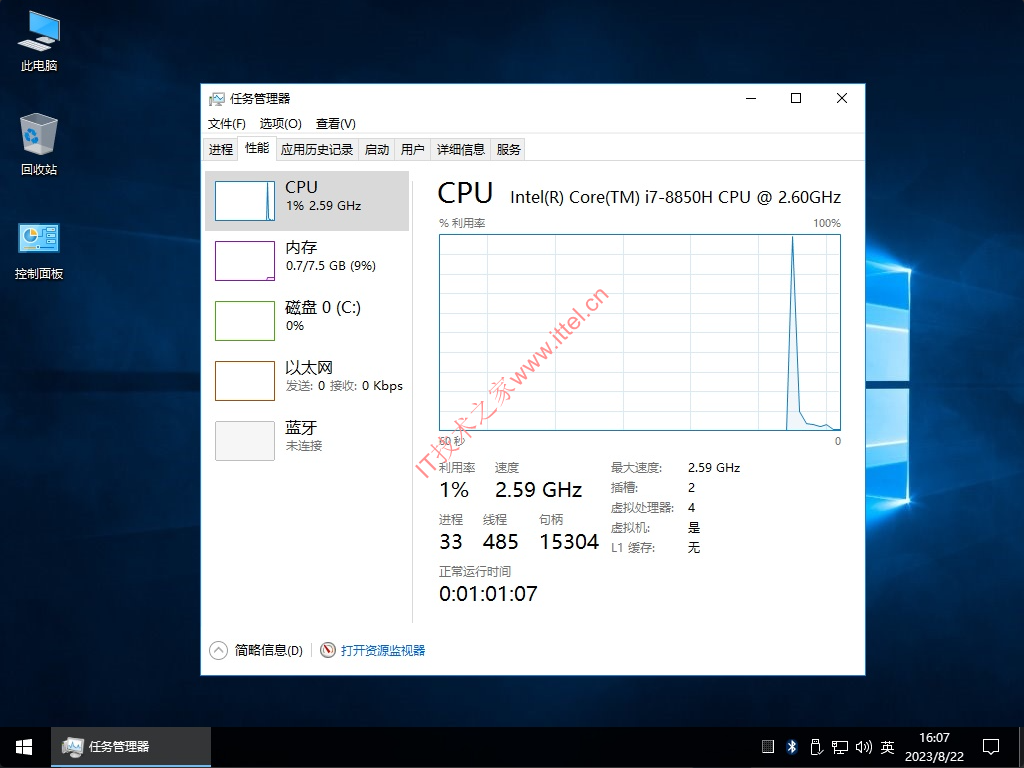Open the 服务 tab

[508, 150]
